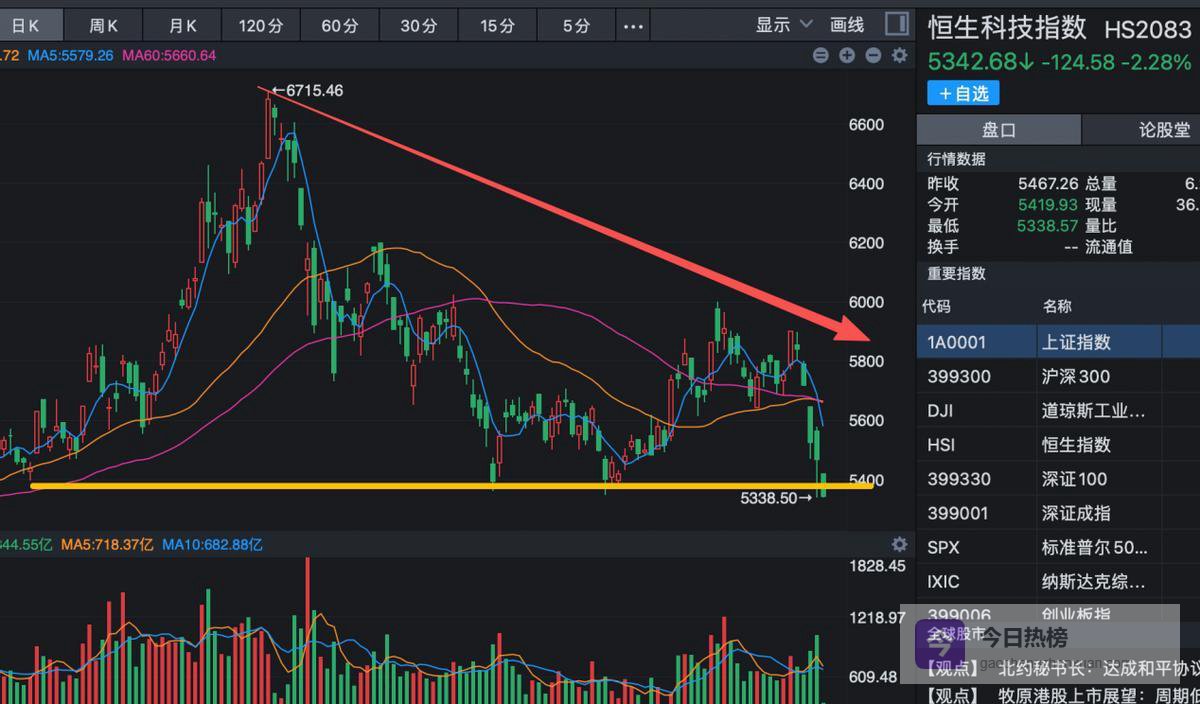Viewport: 1200px width, 704px height.
Task: Click the zoom out minus icon
Action: pos(873,55)
